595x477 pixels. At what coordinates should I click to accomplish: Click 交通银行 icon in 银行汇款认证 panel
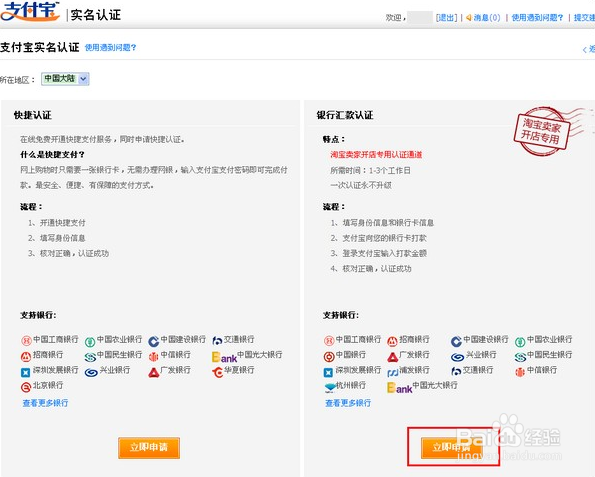point(456,372)
